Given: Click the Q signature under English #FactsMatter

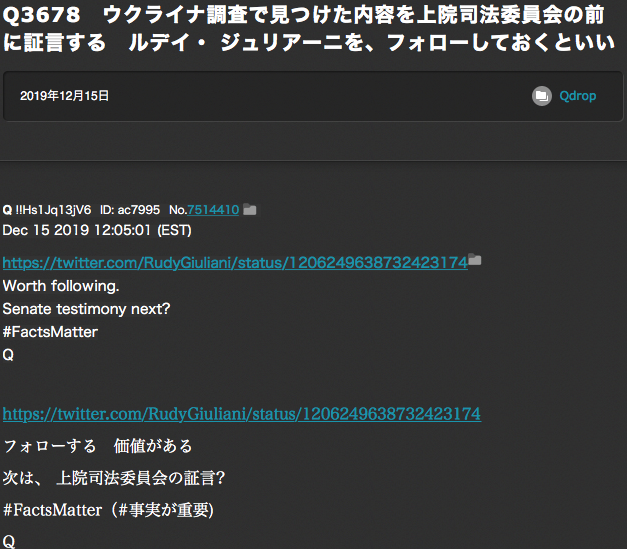Looking at the screenshot, I should point(8,355).
